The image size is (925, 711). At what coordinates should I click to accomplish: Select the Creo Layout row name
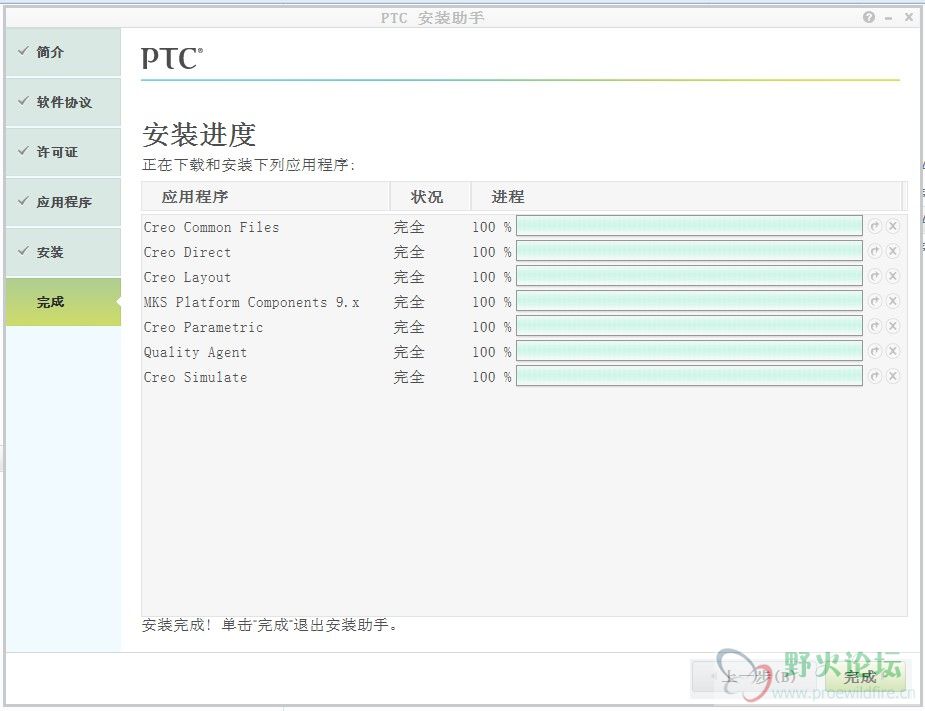(x=187, y=277)
